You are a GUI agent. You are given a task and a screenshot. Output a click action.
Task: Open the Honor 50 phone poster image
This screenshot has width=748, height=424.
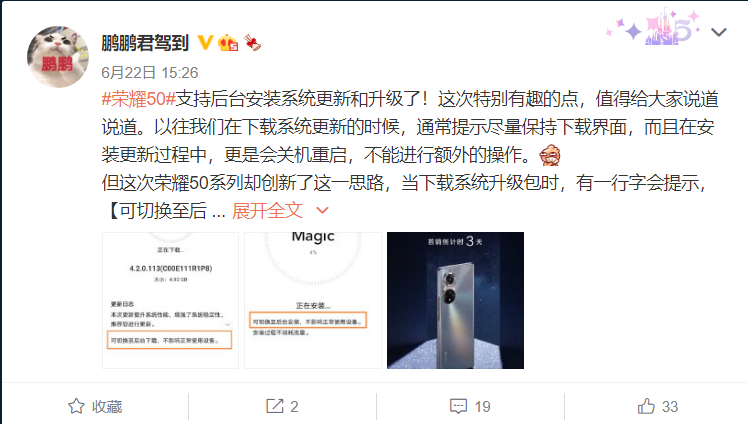tap(455, 300)
